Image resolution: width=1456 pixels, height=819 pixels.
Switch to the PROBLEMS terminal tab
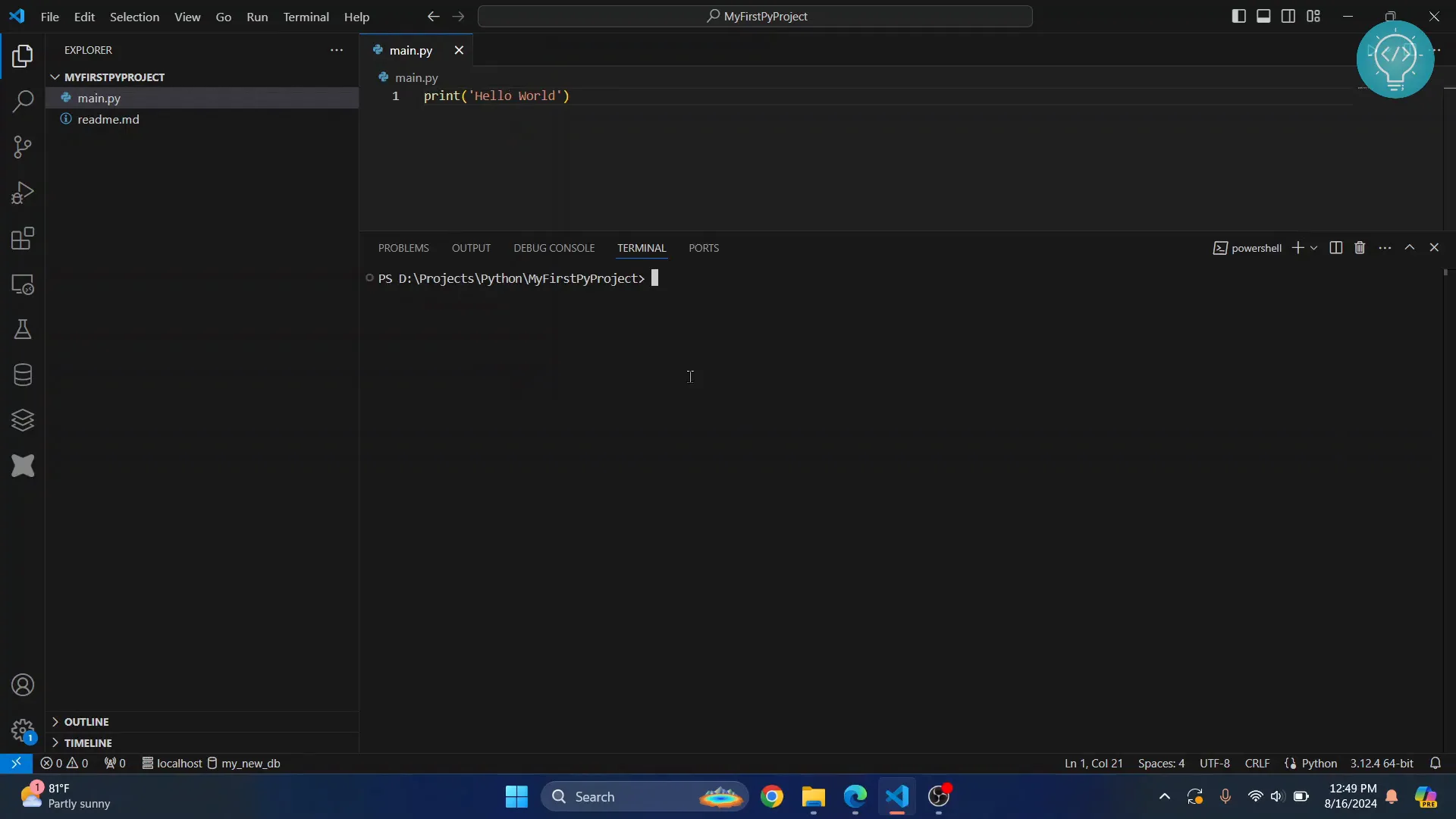coord(403,248)
